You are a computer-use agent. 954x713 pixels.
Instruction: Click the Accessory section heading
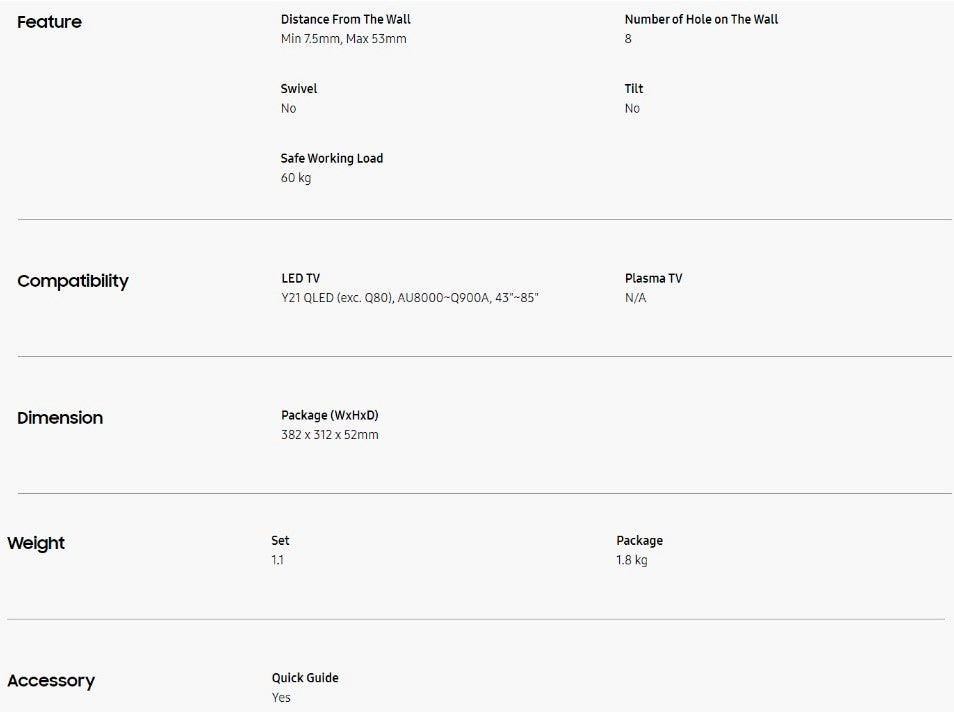[51, 681]
